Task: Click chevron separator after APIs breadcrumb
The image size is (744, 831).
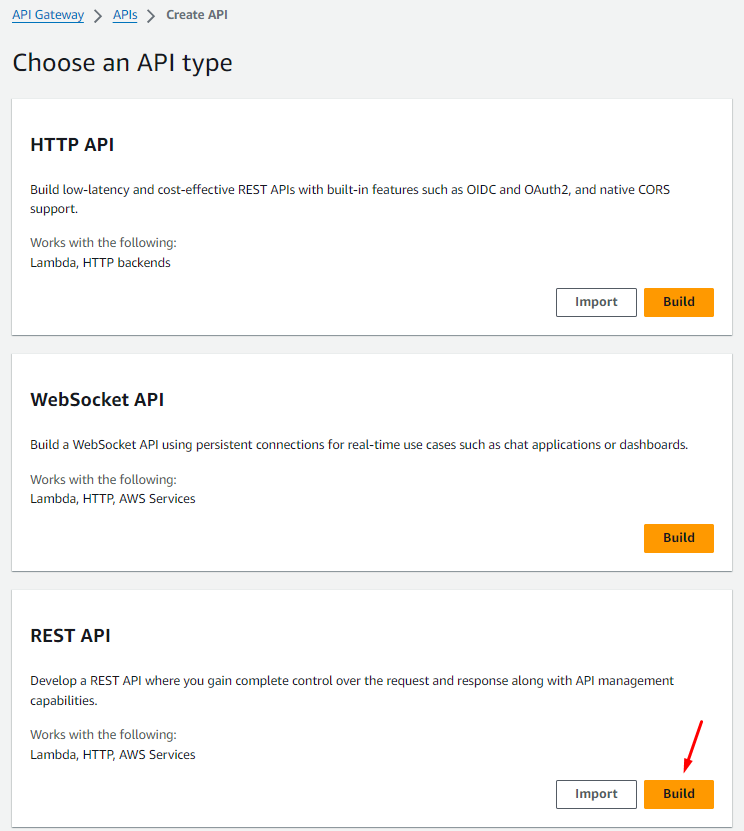Action: tap(152, 16)
